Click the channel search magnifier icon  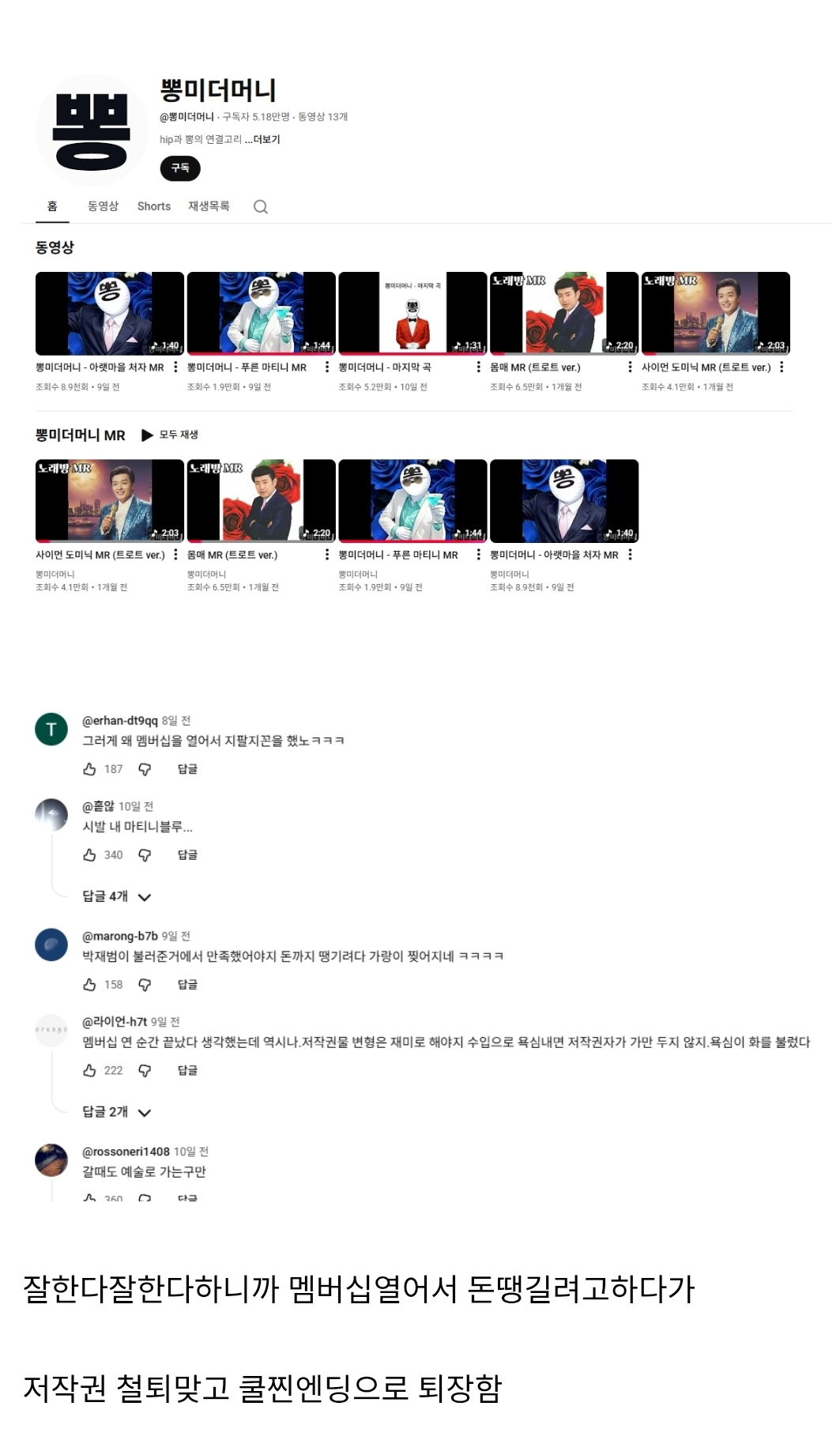pyautogui.click(x=261, y=207)
